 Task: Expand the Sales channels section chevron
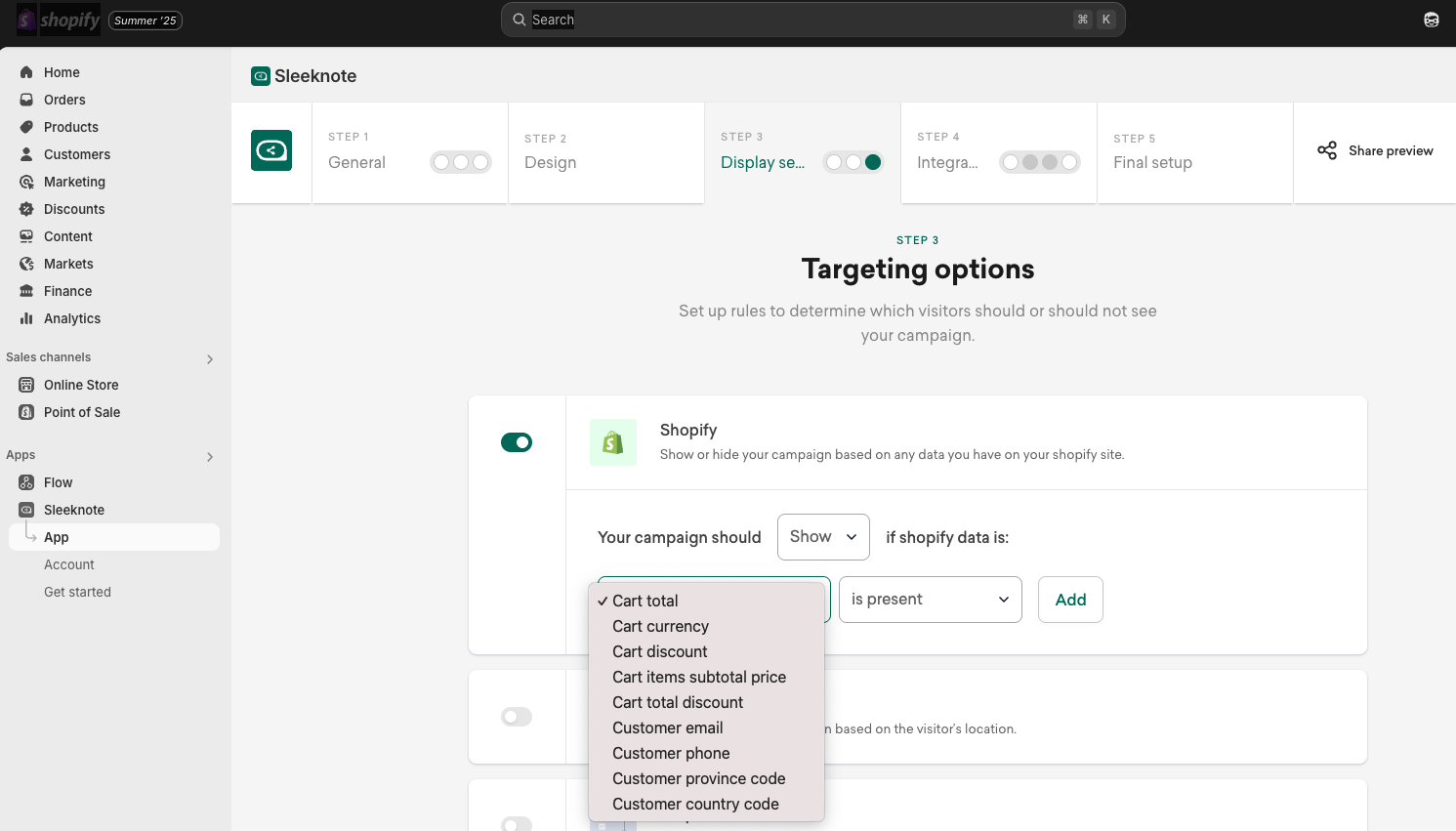pos(210,359)
